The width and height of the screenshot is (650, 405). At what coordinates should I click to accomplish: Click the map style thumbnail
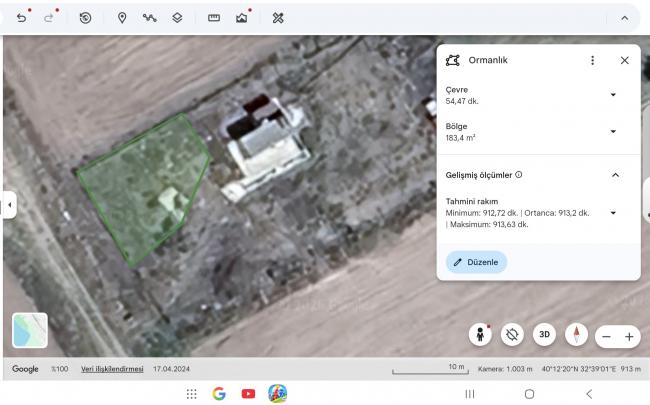click(29, 331)
